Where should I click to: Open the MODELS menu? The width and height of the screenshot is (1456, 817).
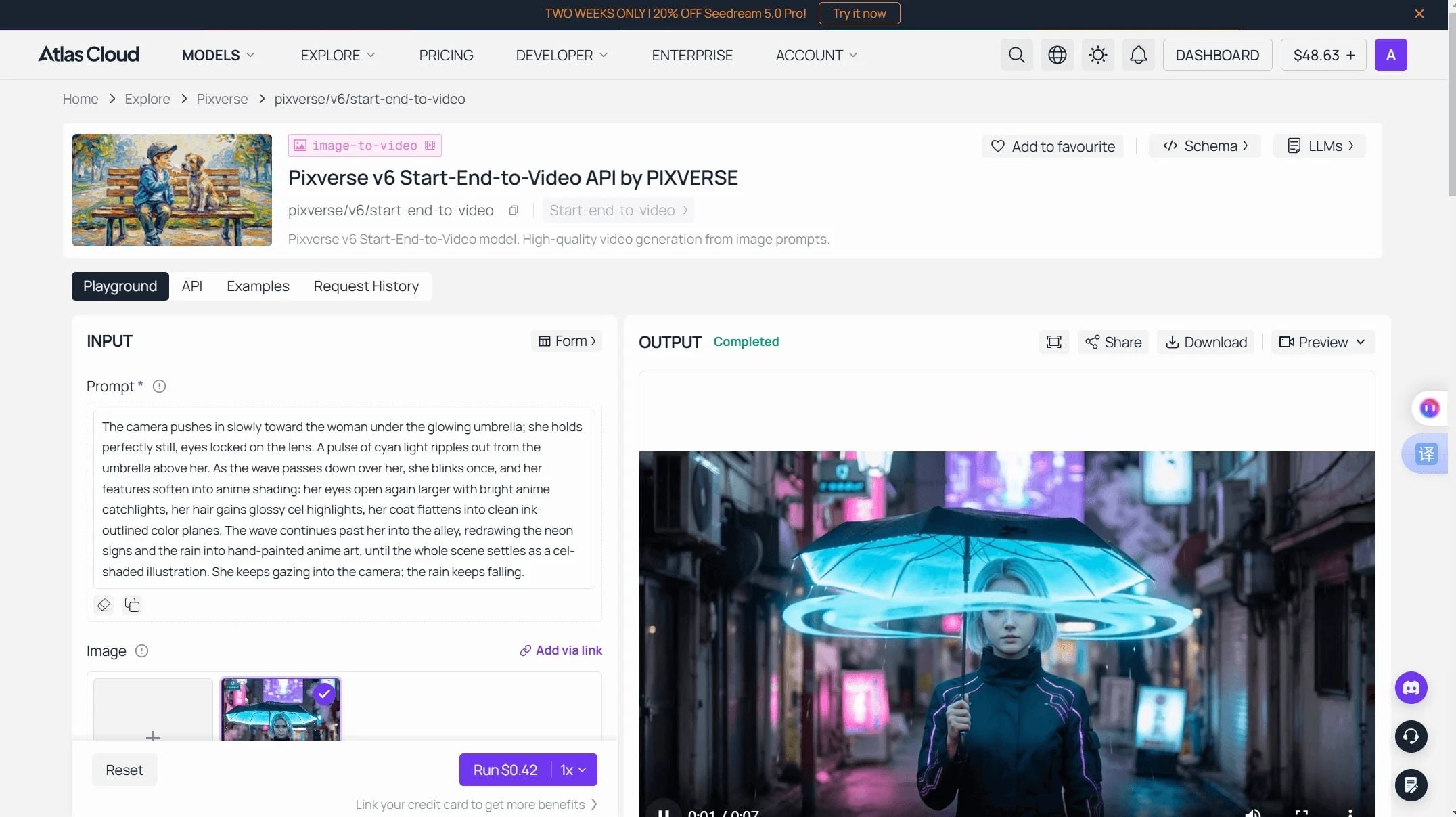pos(218,56)
